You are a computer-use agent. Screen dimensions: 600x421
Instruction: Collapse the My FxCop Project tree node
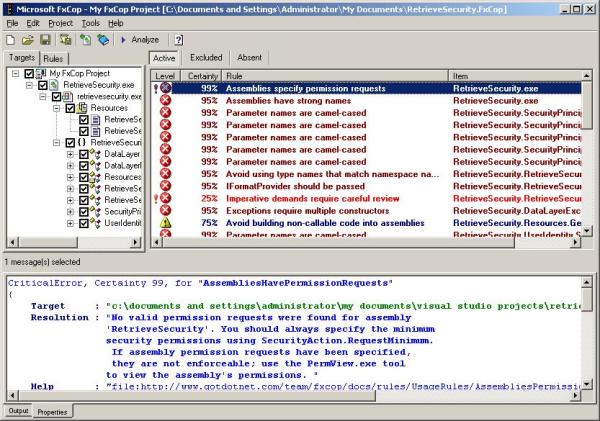(x=15, y=73)
